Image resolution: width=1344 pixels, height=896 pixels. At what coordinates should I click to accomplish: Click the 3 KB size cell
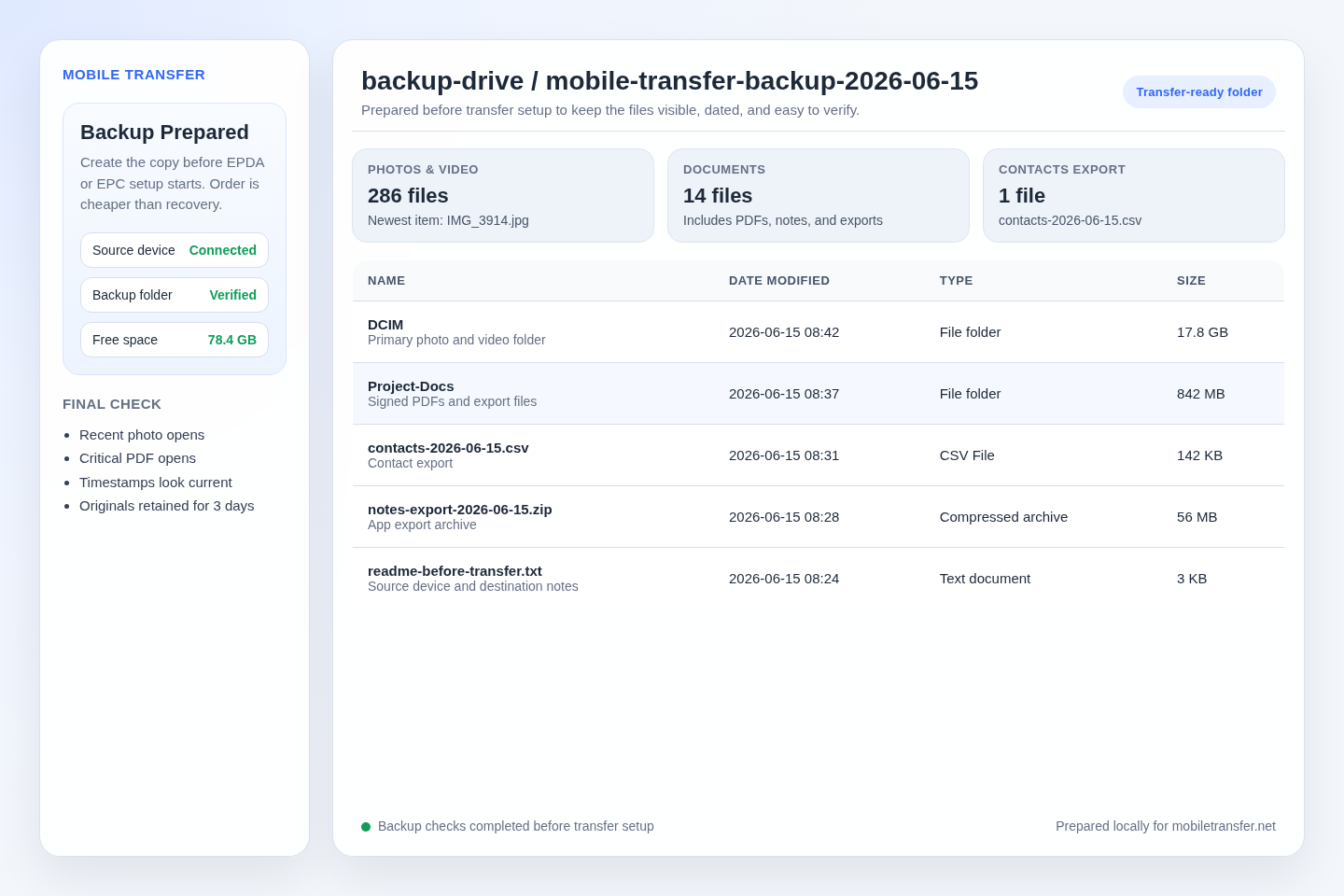point(1192,579)
